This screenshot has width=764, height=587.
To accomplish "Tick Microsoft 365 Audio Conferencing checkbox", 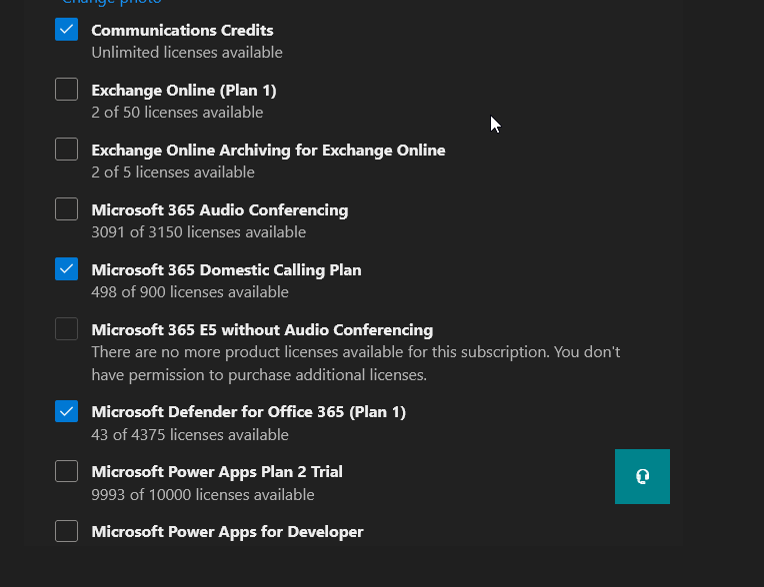I will 66,209.
